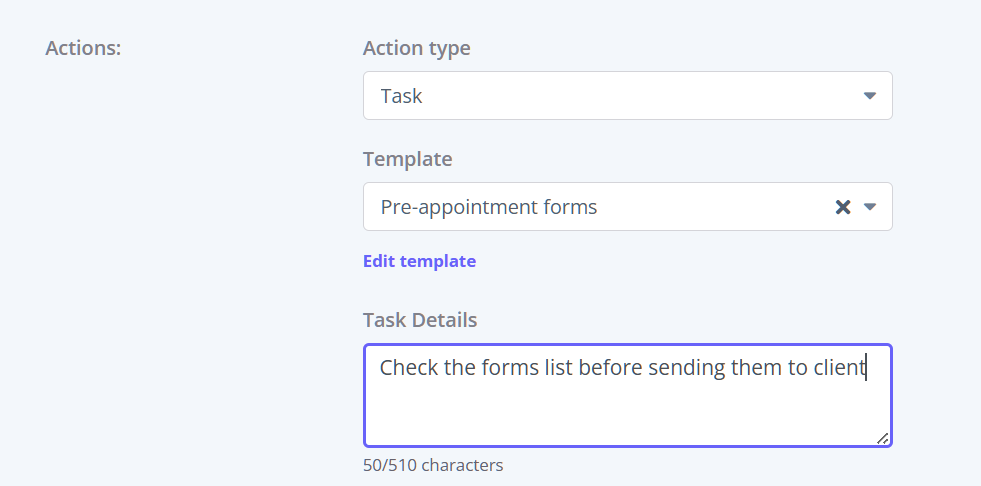Click the word 'before' in Task Details text
The image size is (981, 486).
[x=610, y=368]
